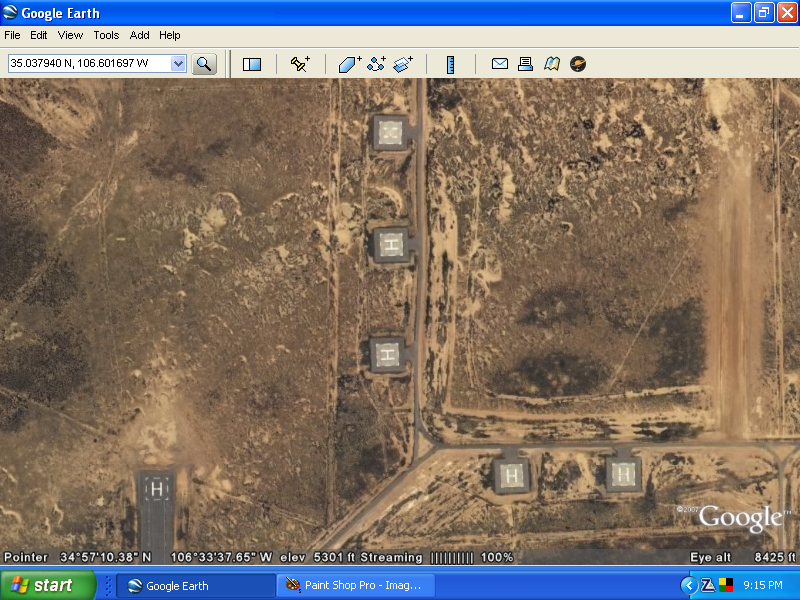
Task: Click the top helipad near road
Action: [x=391, y=133]
